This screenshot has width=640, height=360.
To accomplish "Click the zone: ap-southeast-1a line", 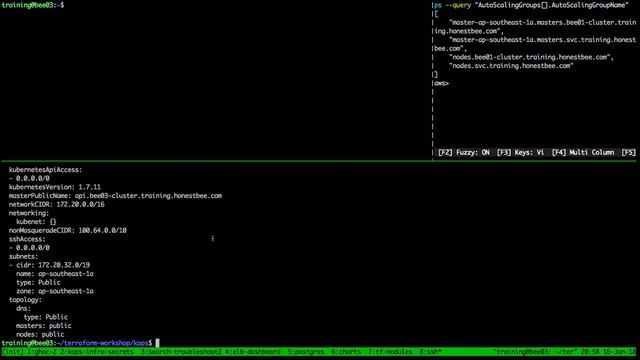I will coord(55,291).
